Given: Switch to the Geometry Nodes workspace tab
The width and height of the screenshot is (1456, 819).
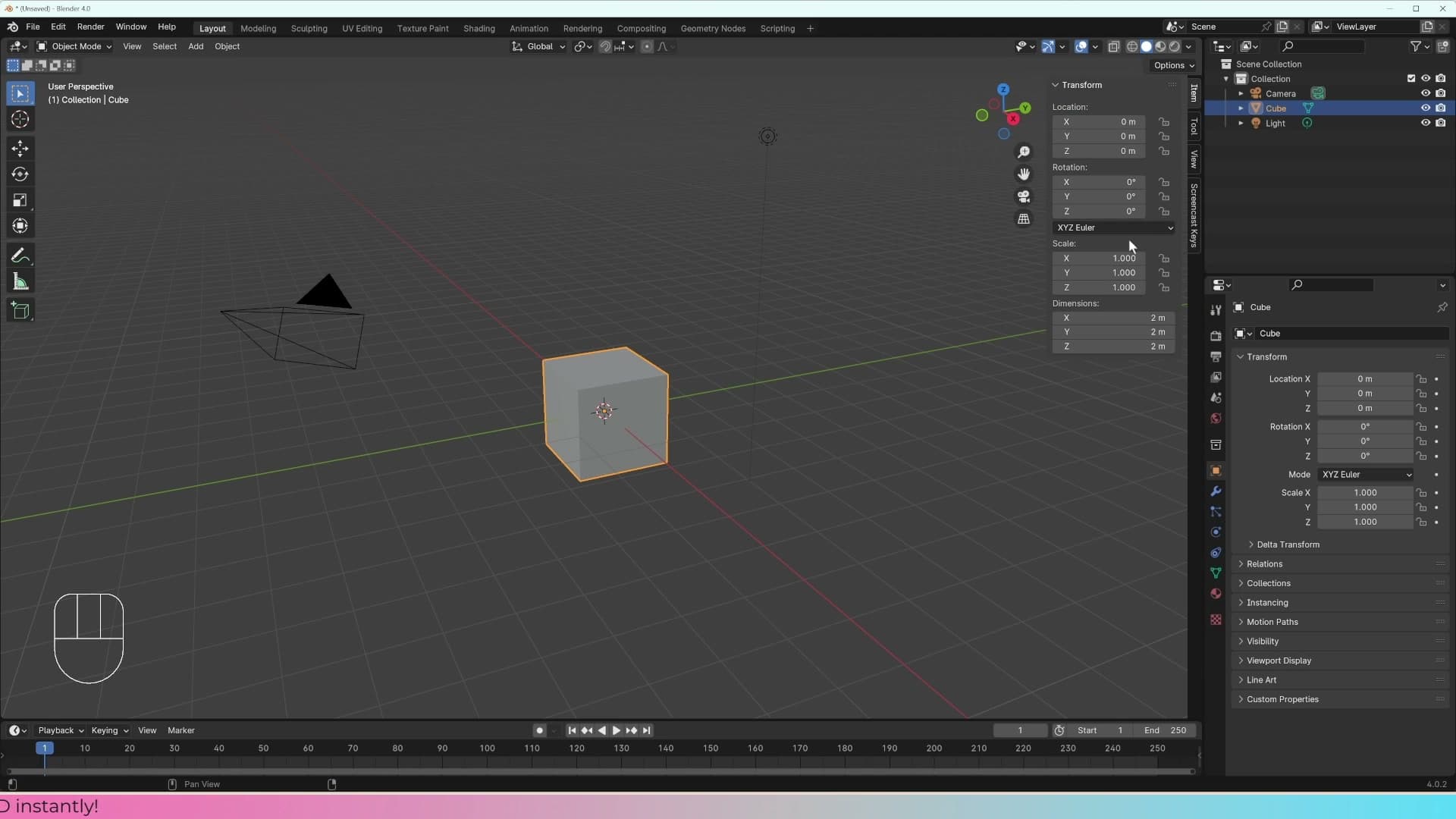Looking at the screenshot, I should click(712, 29).
